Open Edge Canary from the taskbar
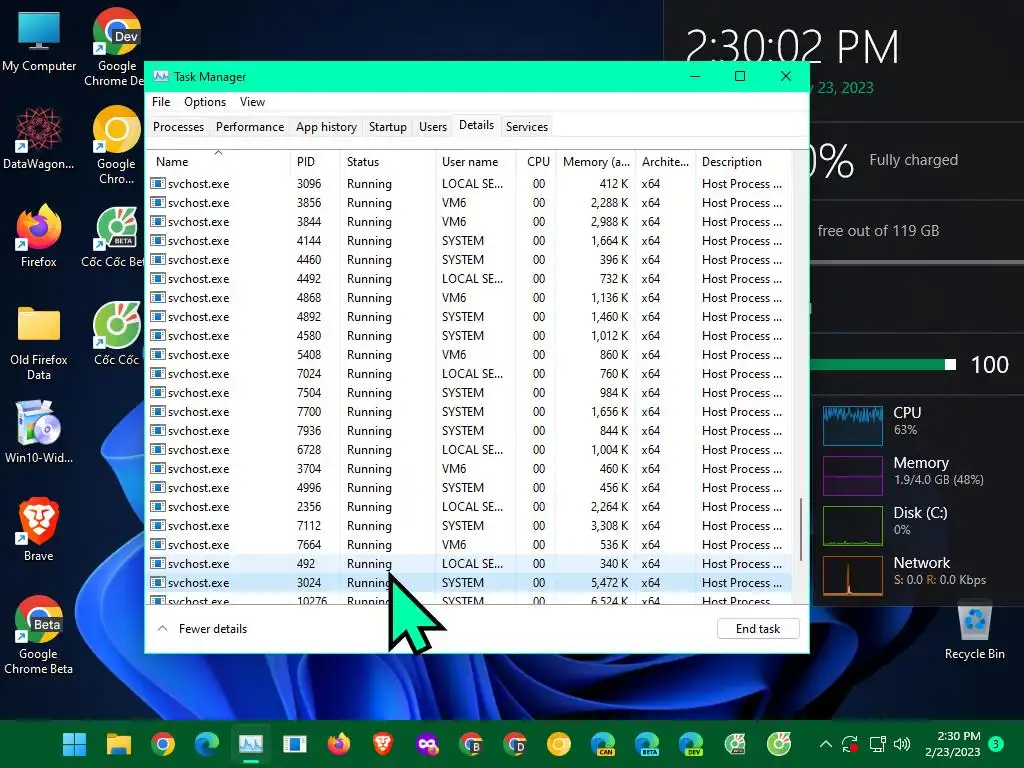The image size is (1024, 768). [x=603, y=743]
